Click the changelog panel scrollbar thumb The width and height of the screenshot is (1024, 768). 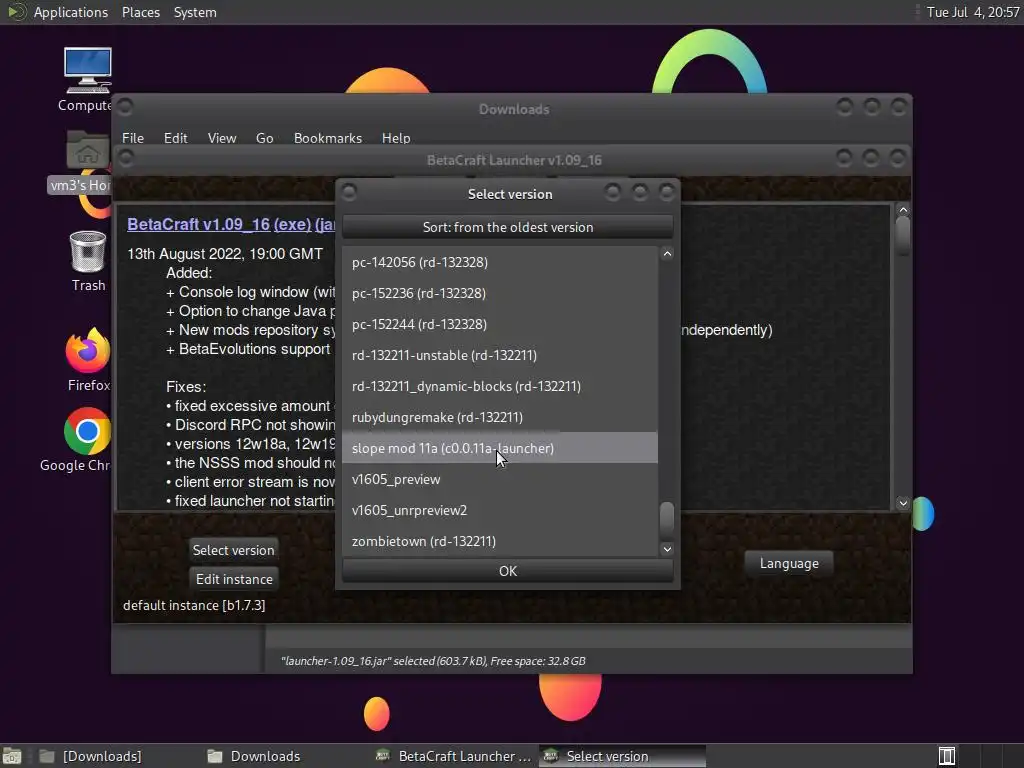[903, 234]
